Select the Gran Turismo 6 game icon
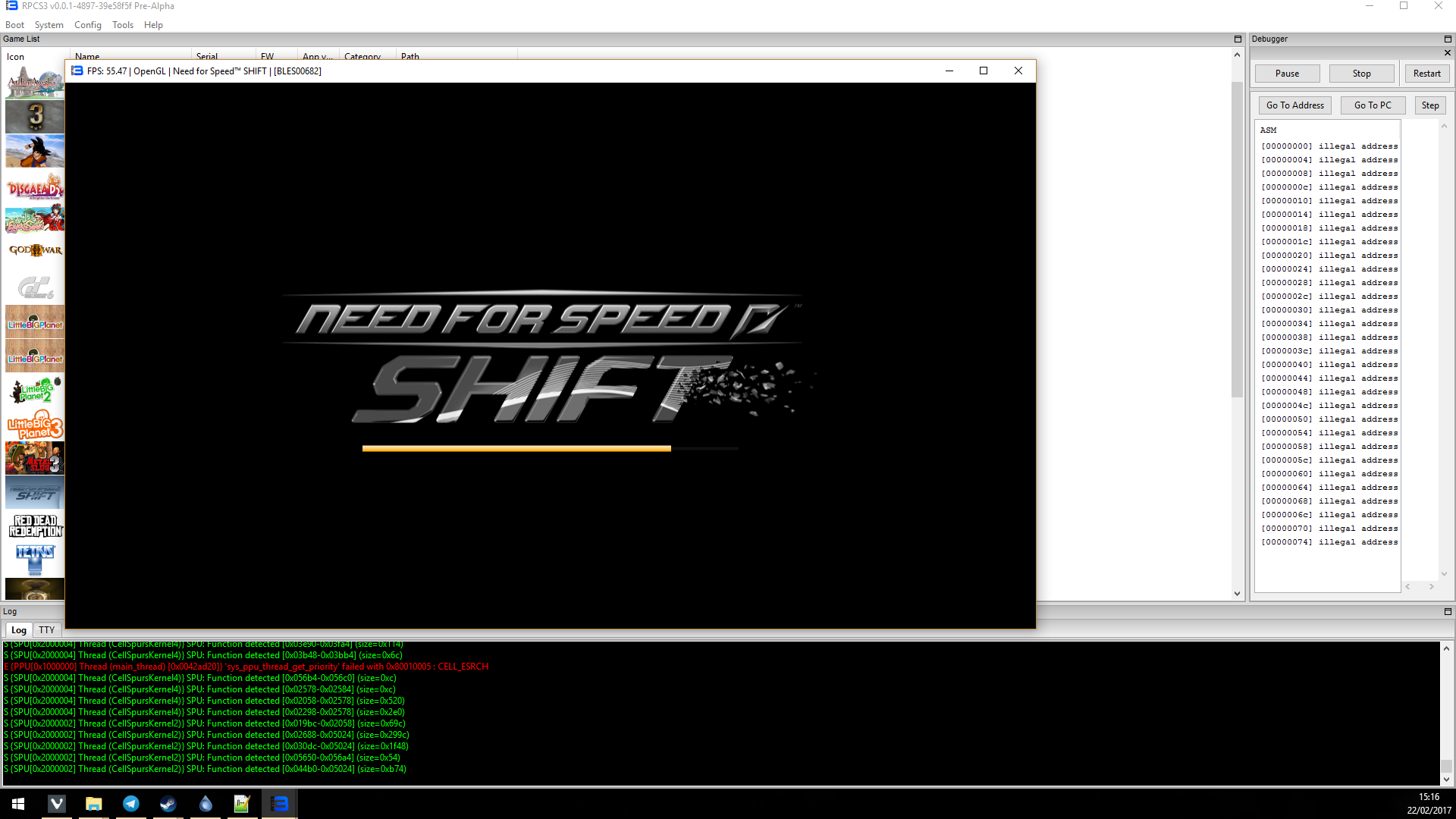The height and width of the screenshot is (819, 1456). click(35, 288)
